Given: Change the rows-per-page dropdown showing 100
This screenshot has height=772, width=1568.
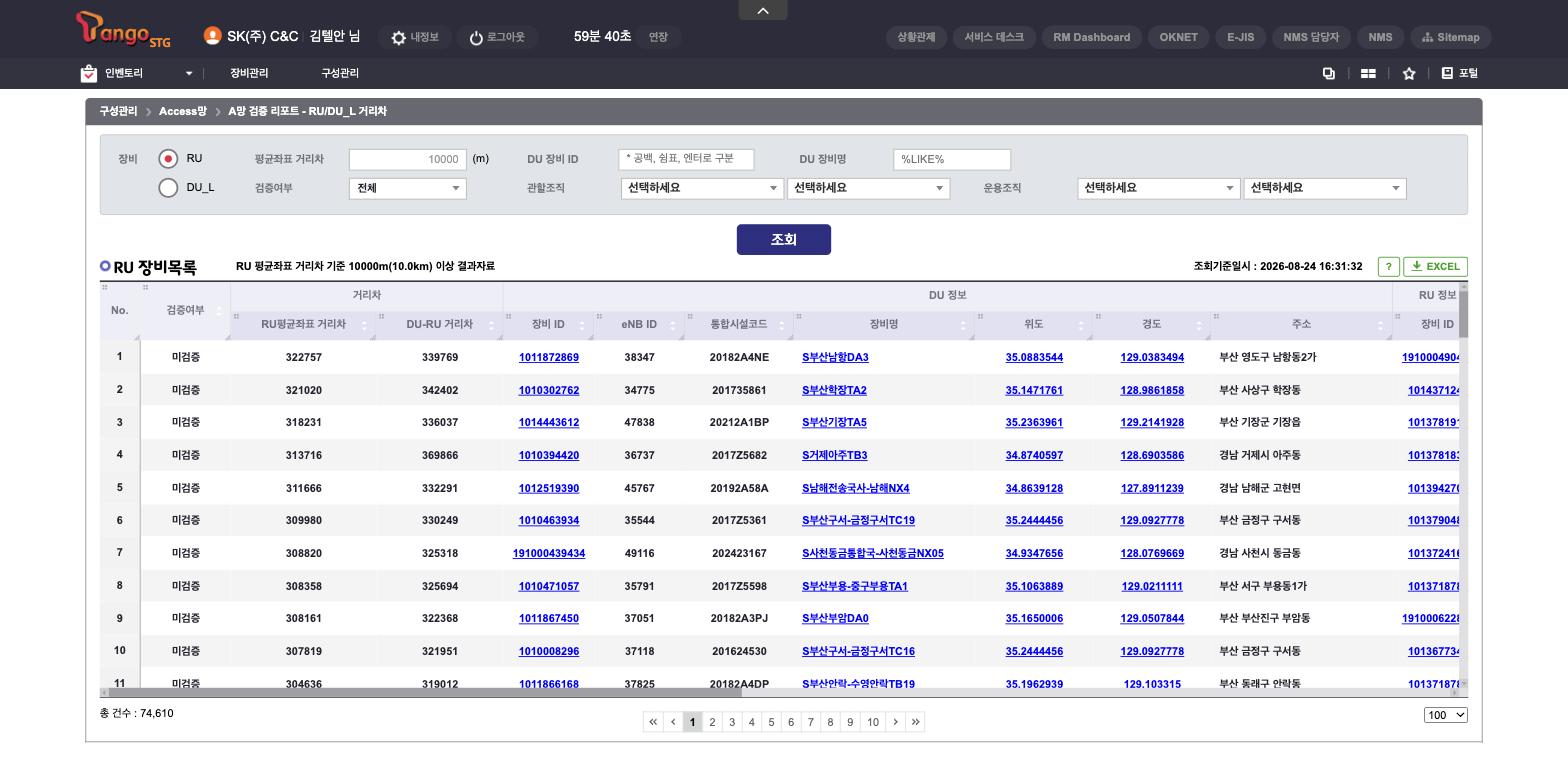Looking at the screenshot, I should click(x=1446, y=715).
